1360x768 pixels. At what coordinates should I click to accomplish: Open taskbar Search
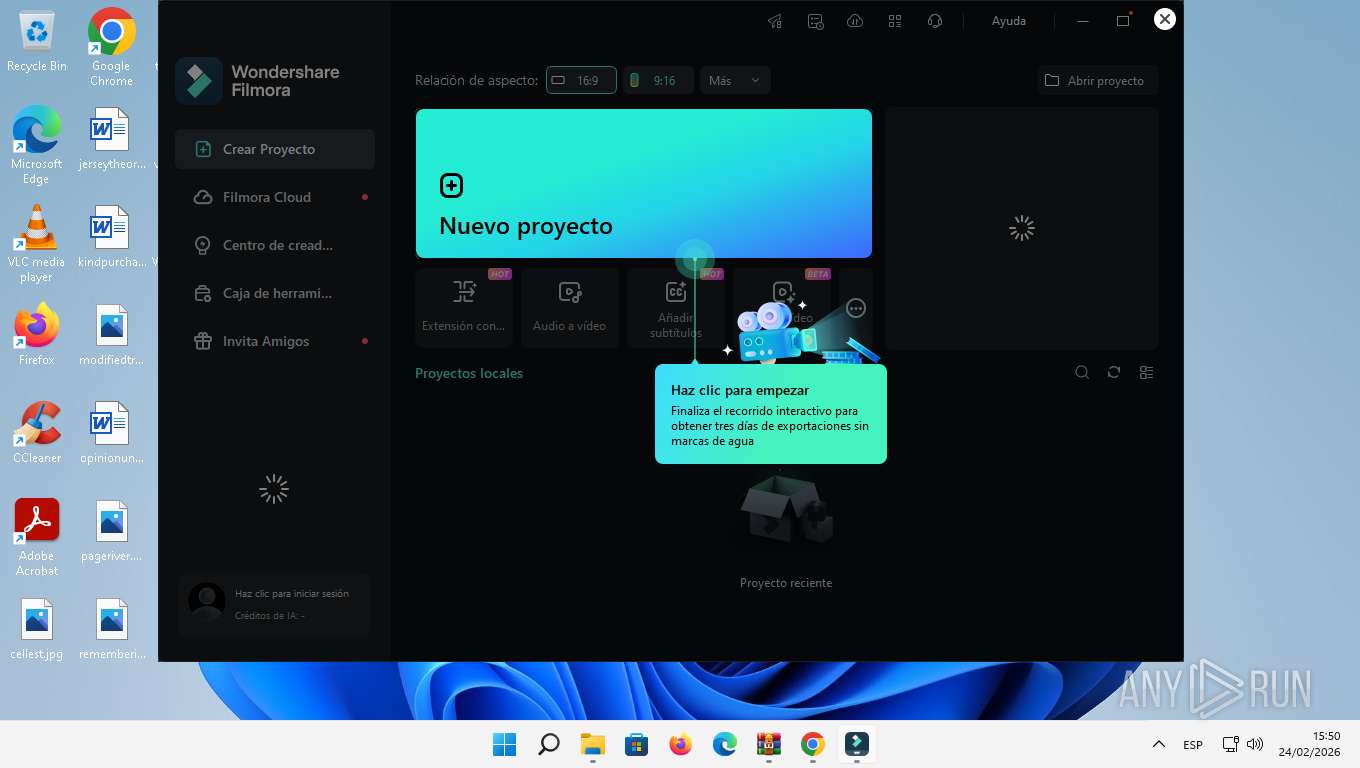point(549,744)
